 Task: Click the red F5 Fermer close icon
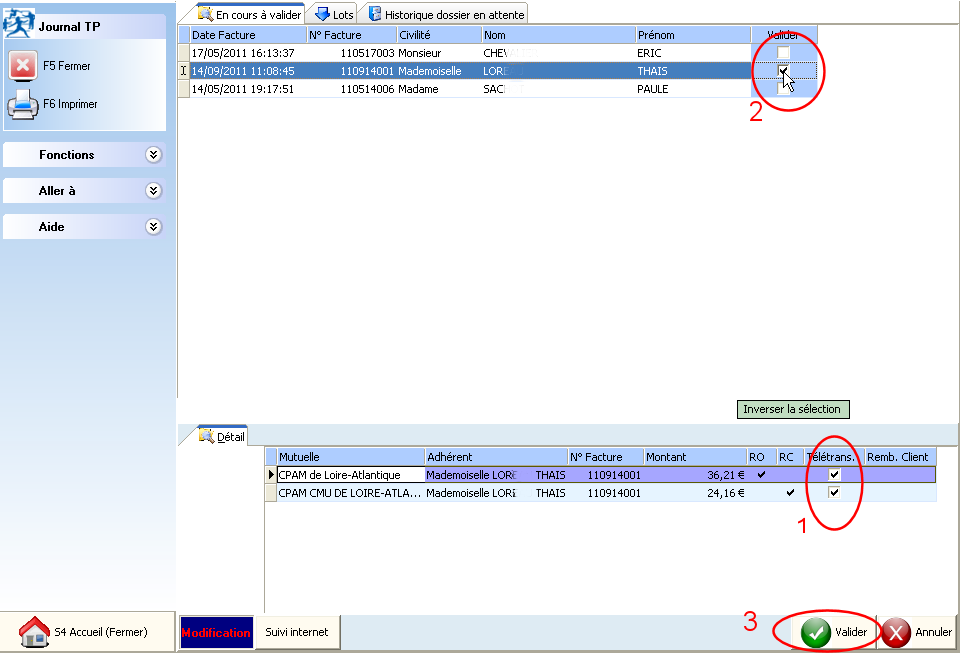pos(23,65)
